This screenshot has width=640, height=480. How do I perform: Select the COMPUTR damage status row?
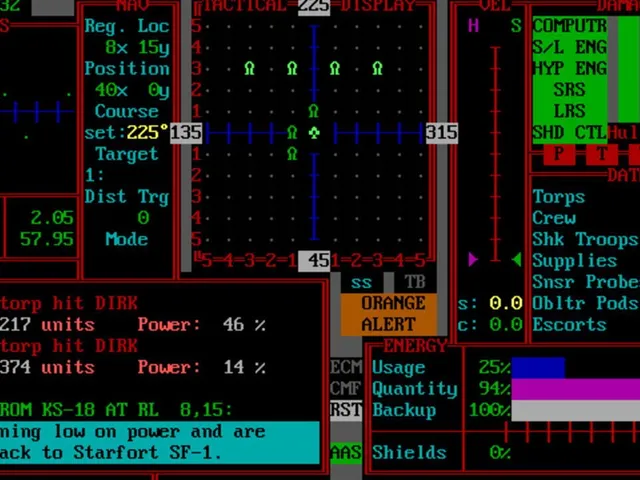tap(570, 26)
